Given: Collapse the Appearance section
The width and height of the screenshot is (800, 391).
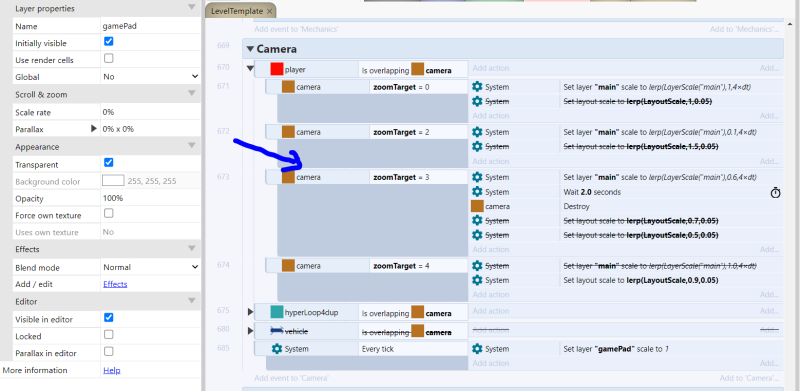Looking at the screenshot, I should (x=192, y=145).
